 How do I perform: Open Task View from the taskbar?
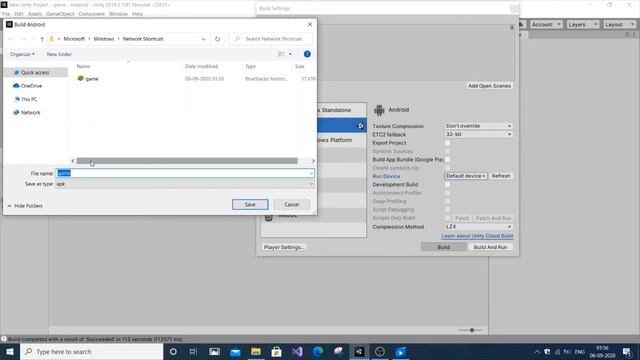click(193, 351)
